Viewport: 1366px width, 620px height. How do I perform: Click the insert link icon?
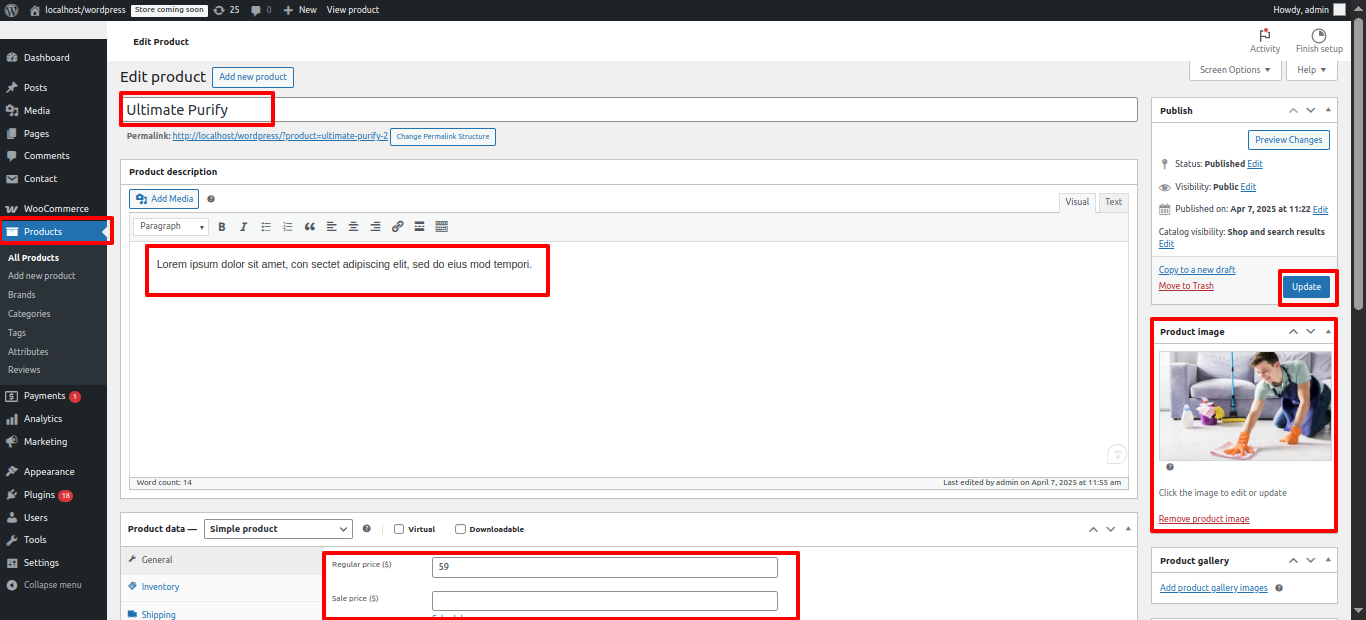point(397,227)
